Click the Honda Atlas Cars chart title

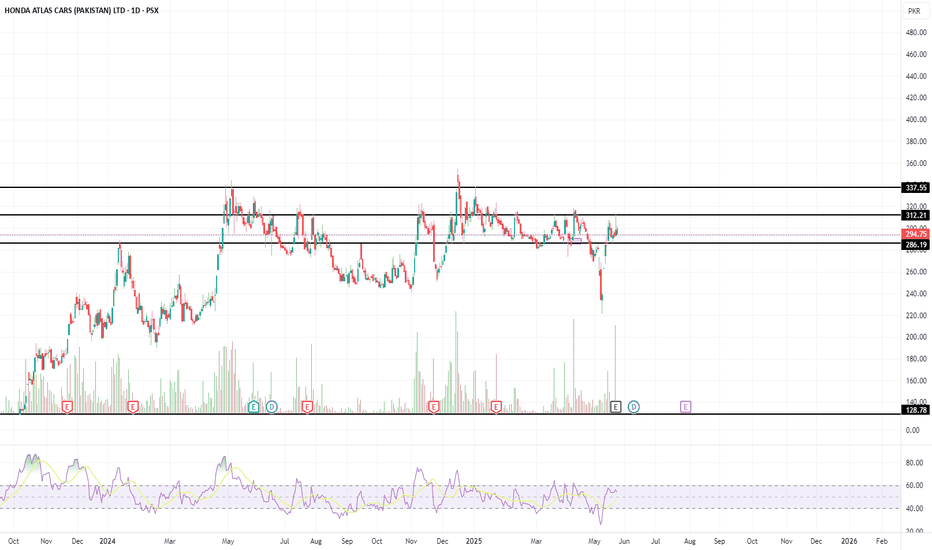point(81,10)
